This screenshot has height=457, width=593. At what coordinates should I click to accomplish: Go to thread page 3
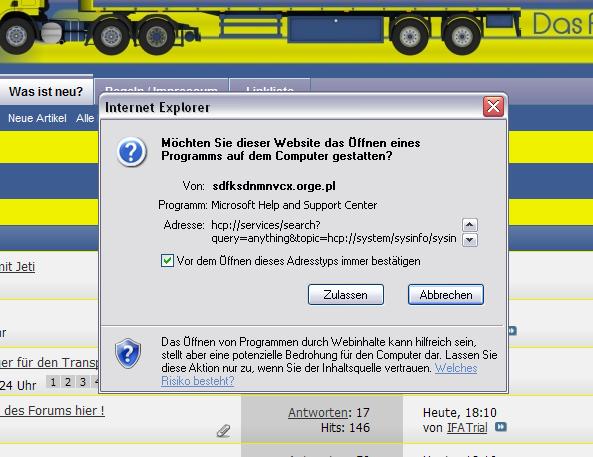tap(82, 382)
